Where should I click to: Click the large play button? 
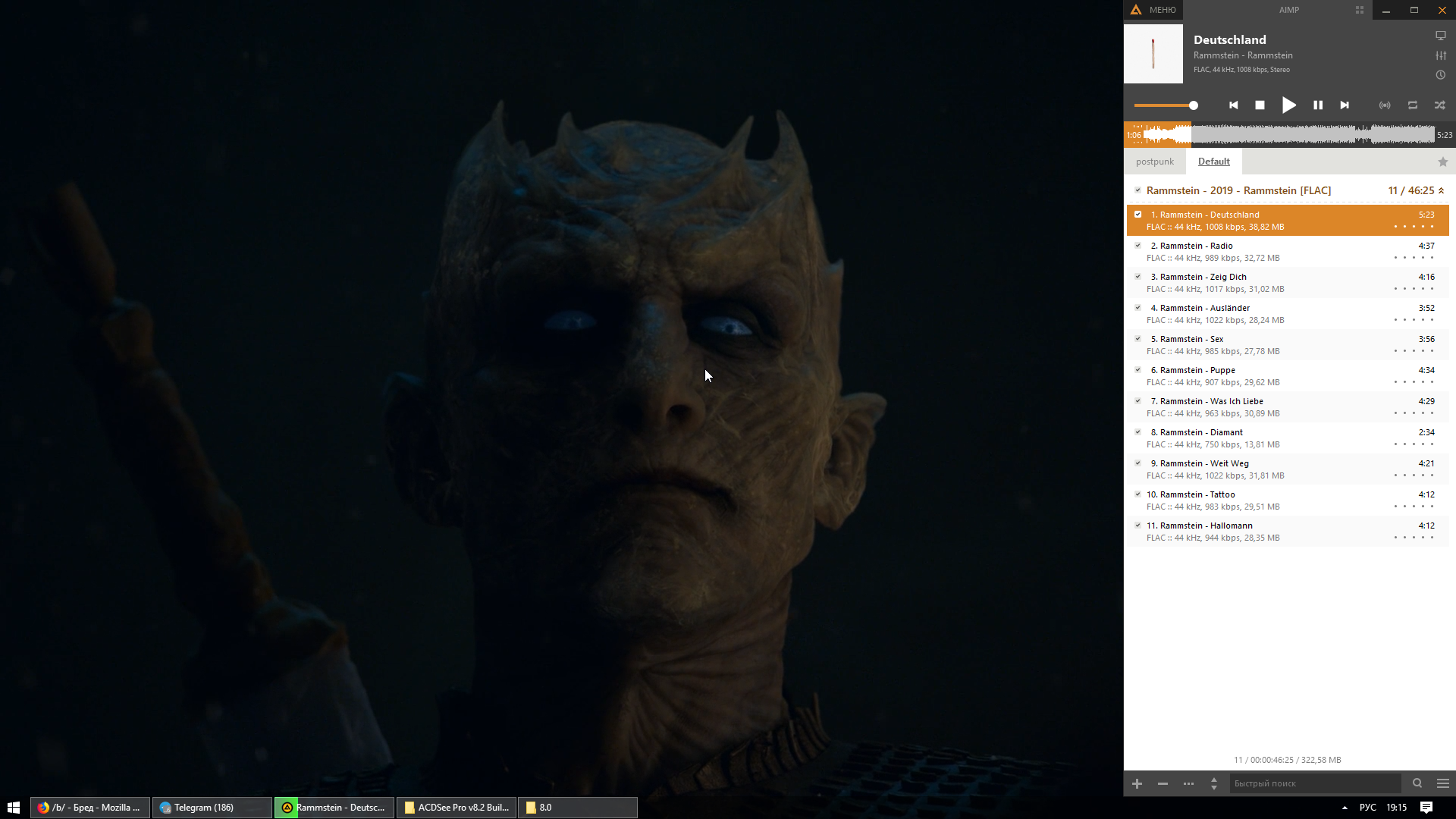click(1288, 105)
